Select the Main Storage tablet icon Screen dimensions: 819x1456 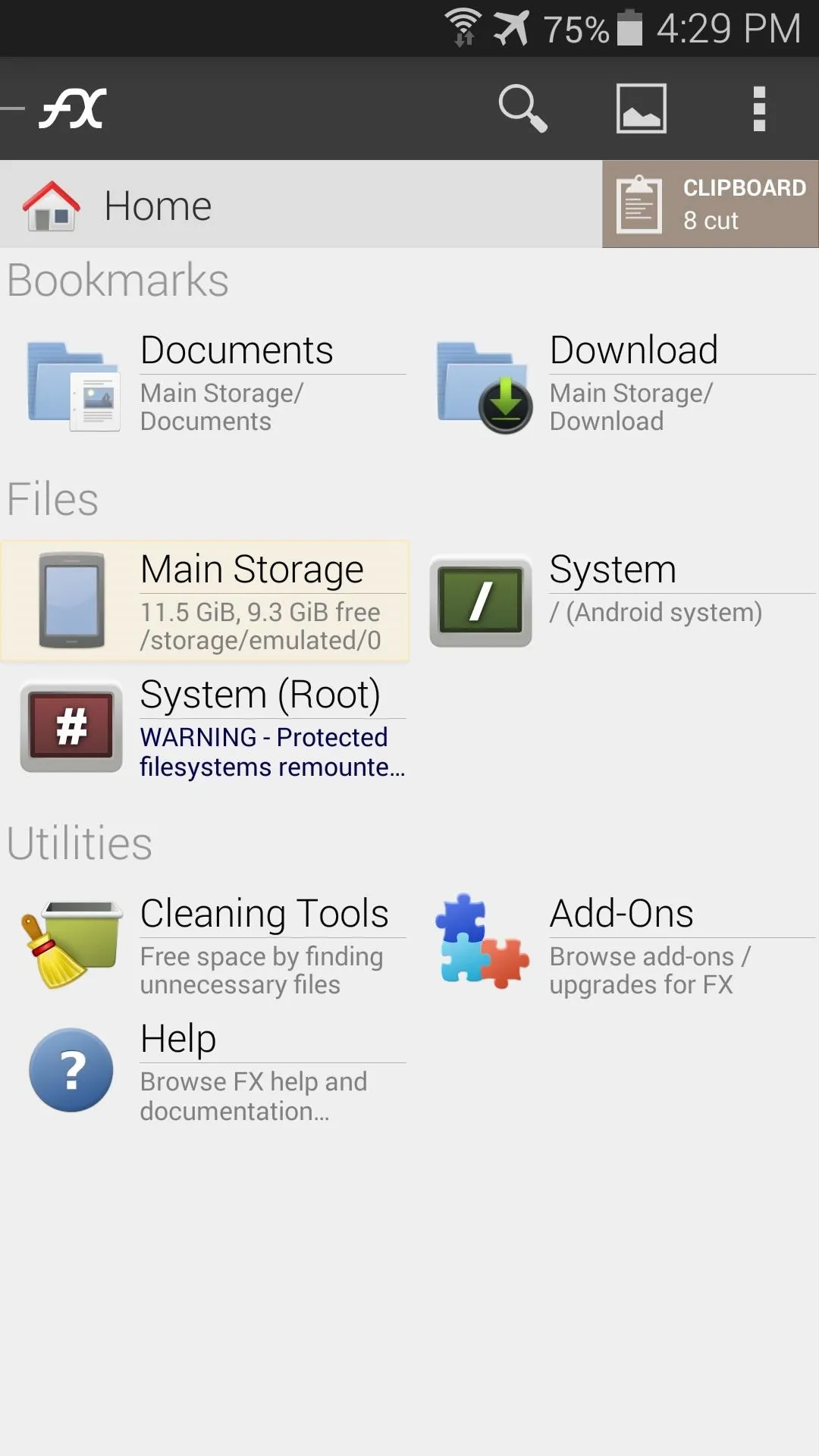tap(72, 601)
